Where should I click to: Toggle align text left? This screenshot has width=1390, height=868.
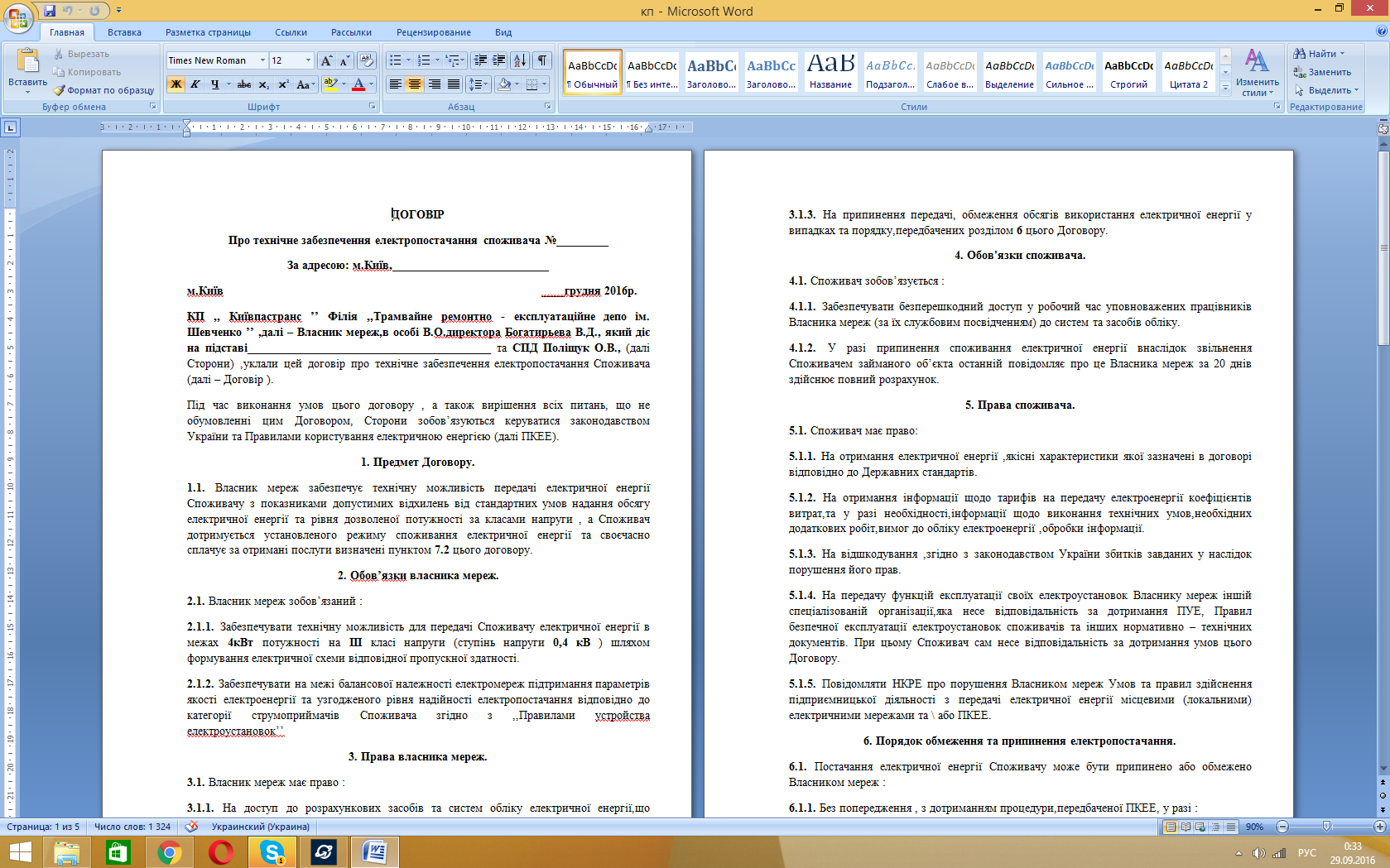pos(396,84)
